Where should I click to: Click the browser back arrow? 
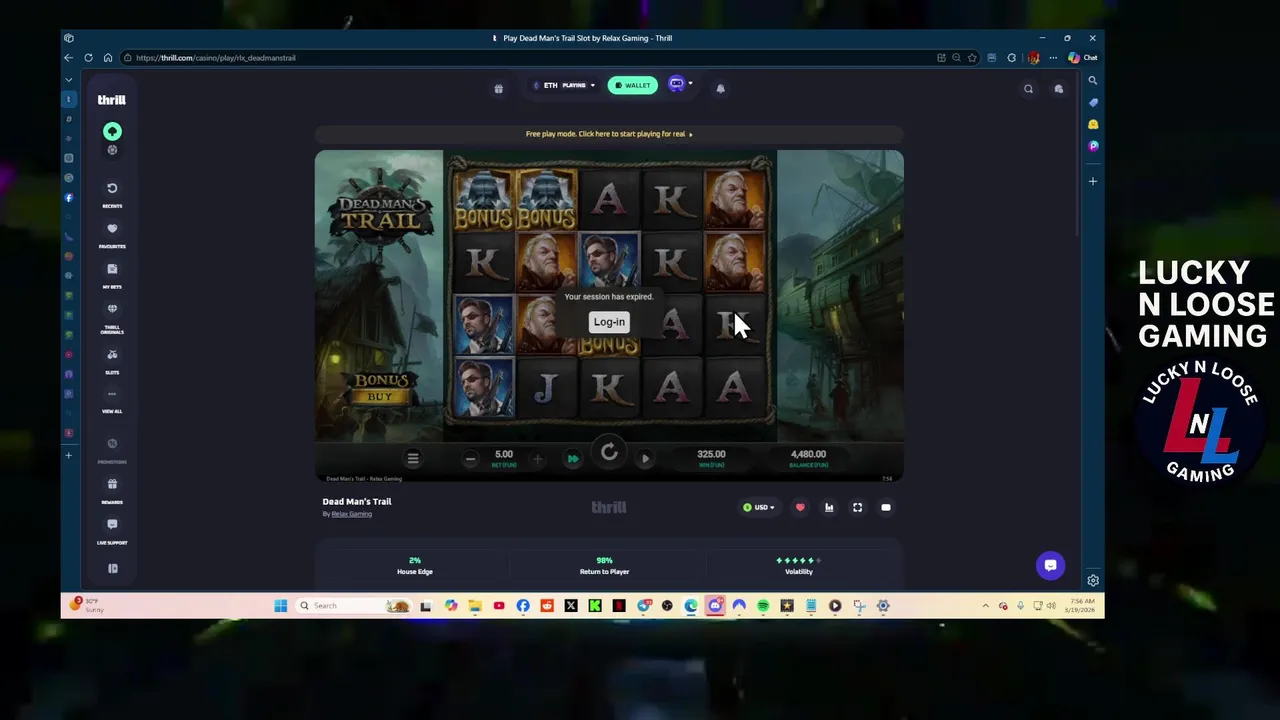(x=68, y=58)
